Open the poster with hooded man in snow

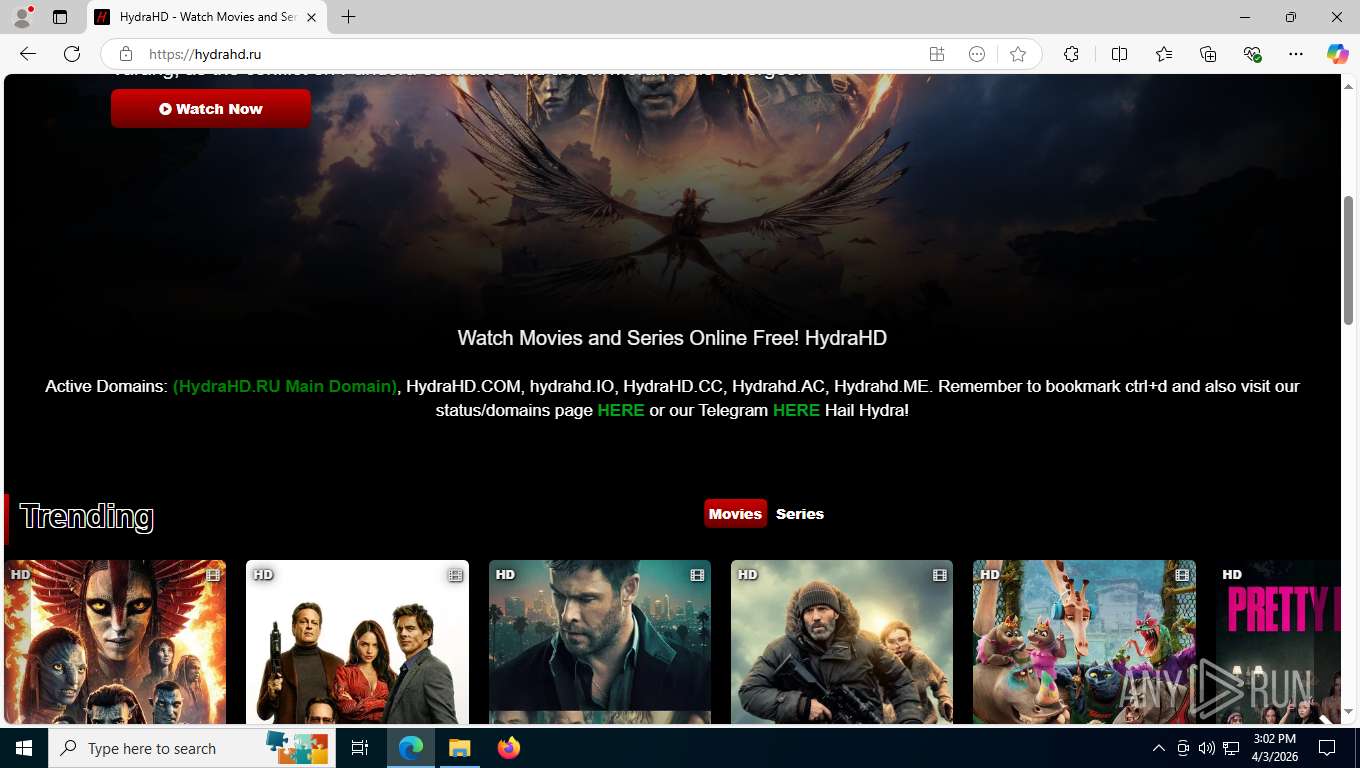tap(842, 642)
